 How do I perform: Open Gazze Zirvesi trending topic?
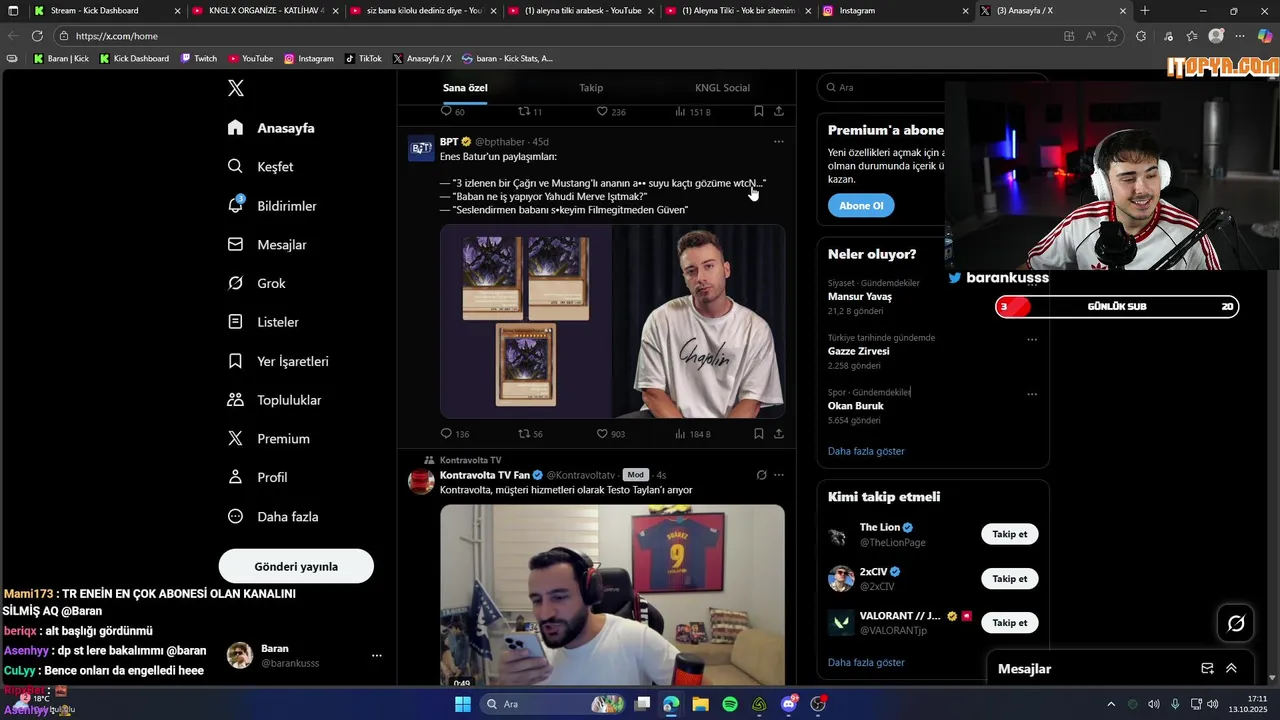click(x=858, y=351)
